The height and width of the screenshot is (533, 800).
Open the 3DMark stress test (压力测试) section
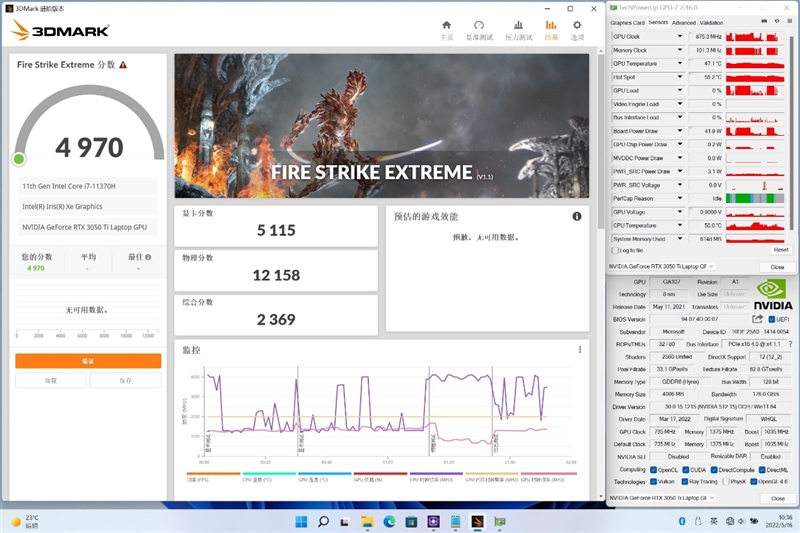518,31
